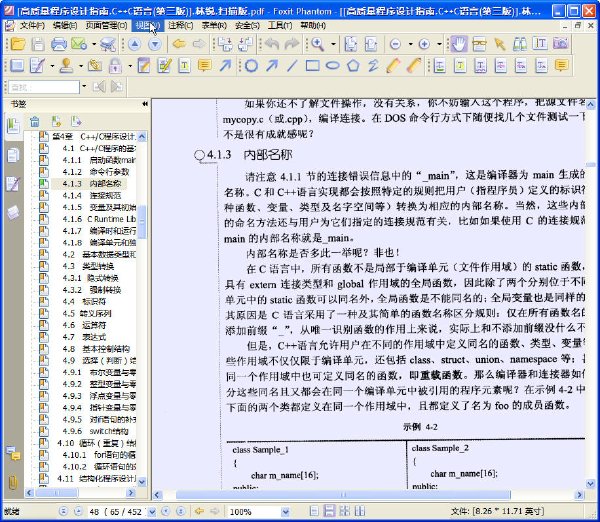Enable single page view in status bar

pos(314,511)
